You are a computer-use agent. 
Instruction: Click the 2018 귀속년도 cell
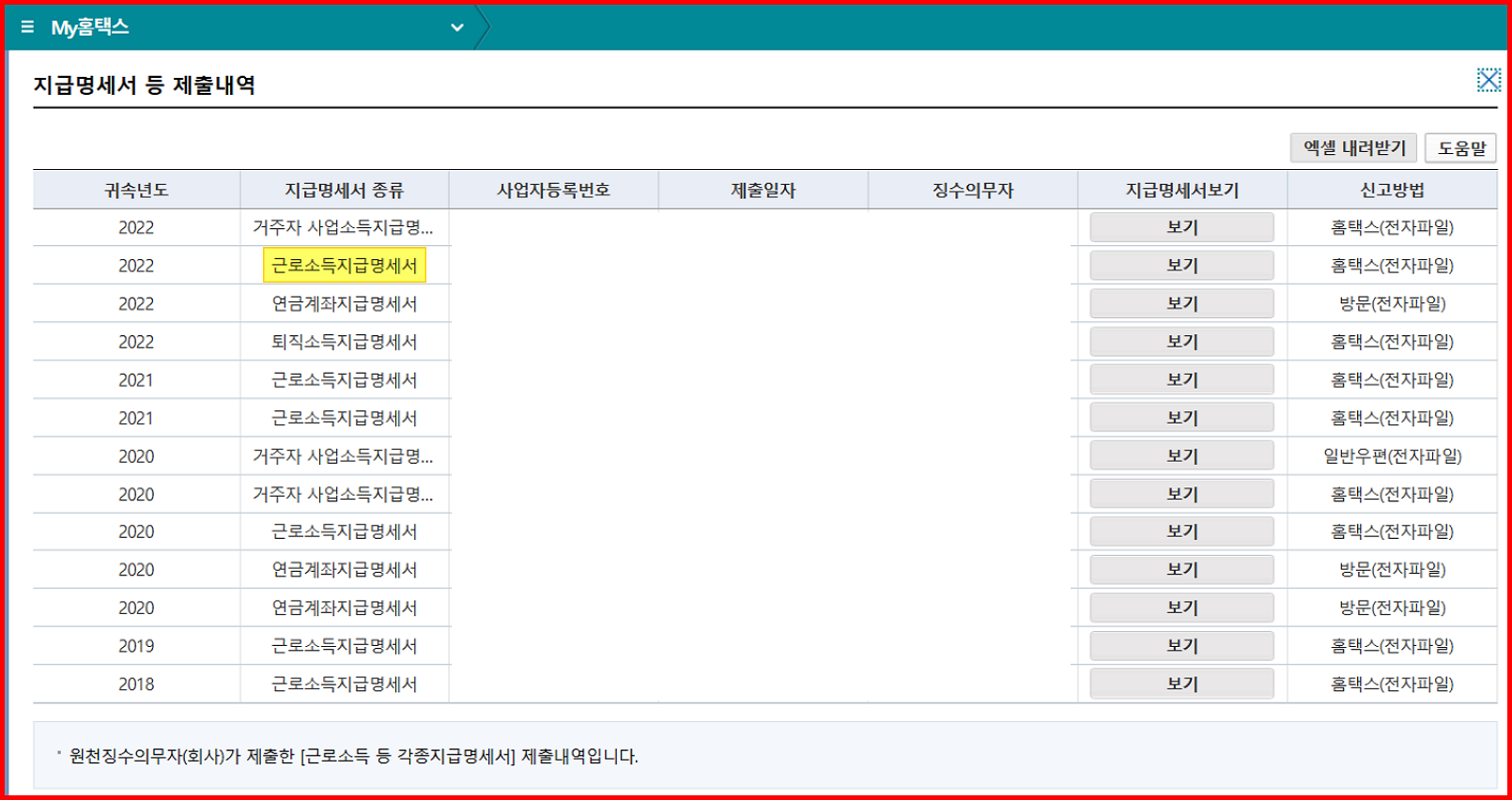[136, 684]
